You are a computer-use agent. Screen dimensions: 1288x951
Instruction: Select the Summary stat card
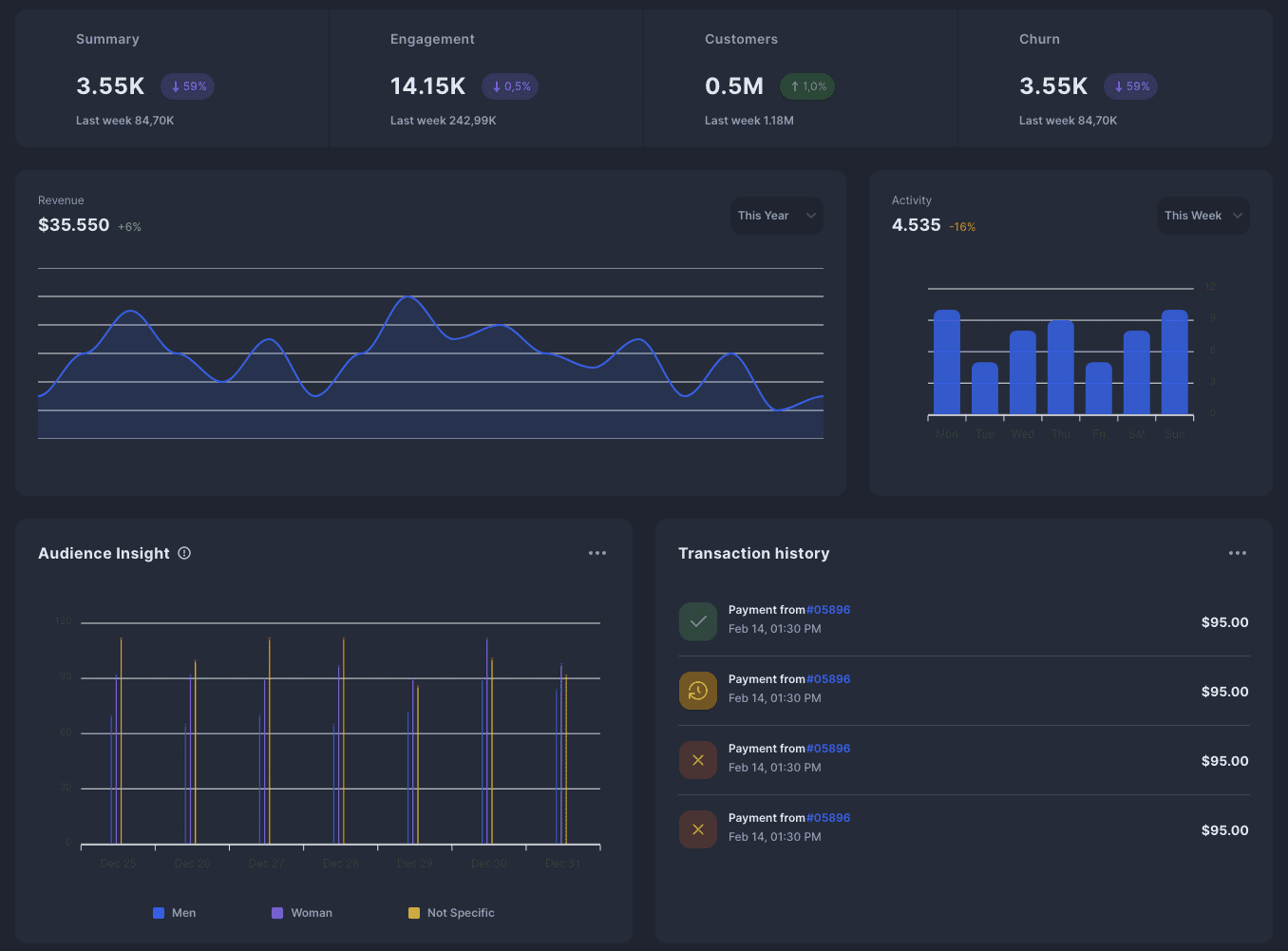click(x=172, y=79)
